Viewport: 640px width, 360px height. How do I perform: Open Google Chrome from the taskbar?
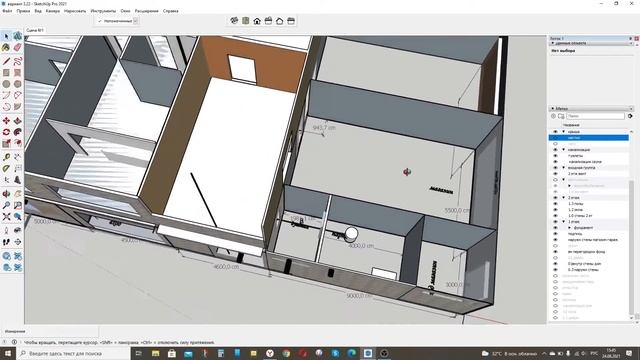pyautogui.click(x=286, y=353)
